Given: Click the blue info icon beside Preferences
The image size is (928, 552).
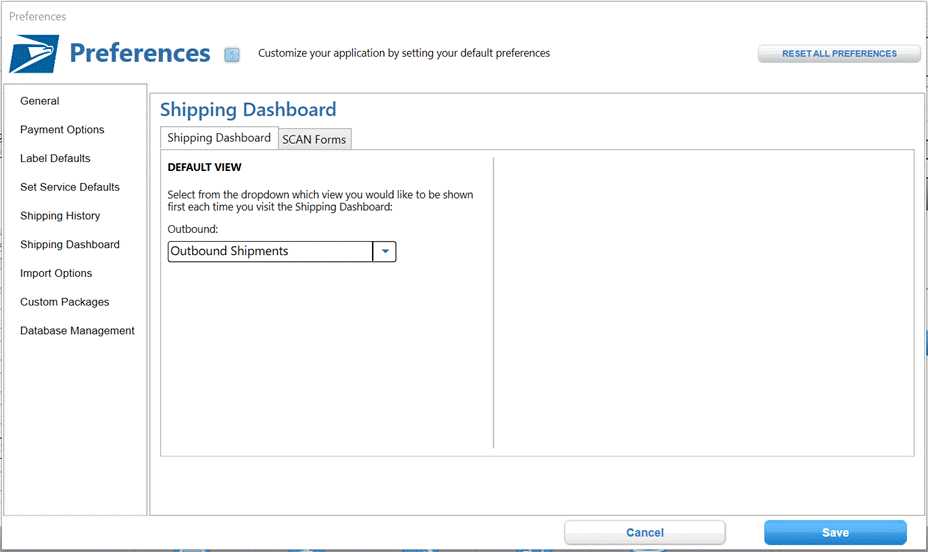Looking at the screenshot, I should [x=232, y=55].
